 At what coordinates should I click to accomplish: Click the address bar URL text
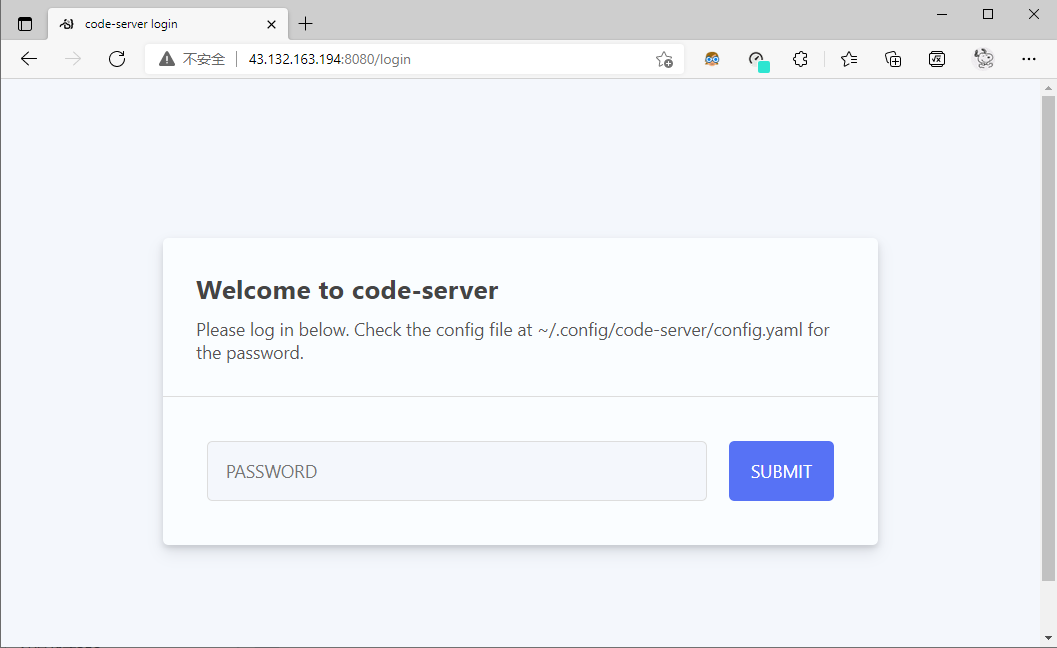330,59
